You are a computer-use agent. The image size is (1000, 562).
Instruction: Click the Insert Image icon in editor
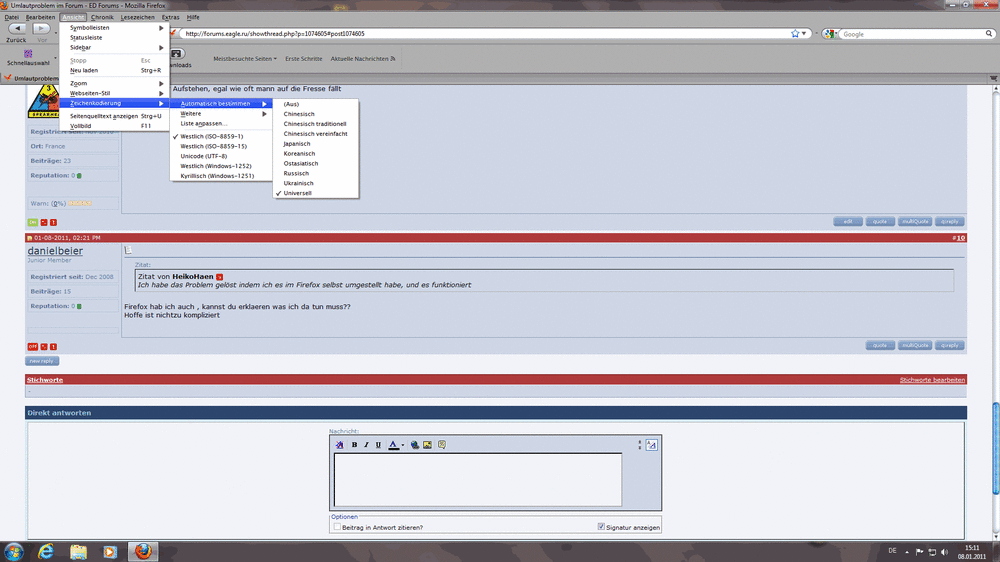coord(427,445)
